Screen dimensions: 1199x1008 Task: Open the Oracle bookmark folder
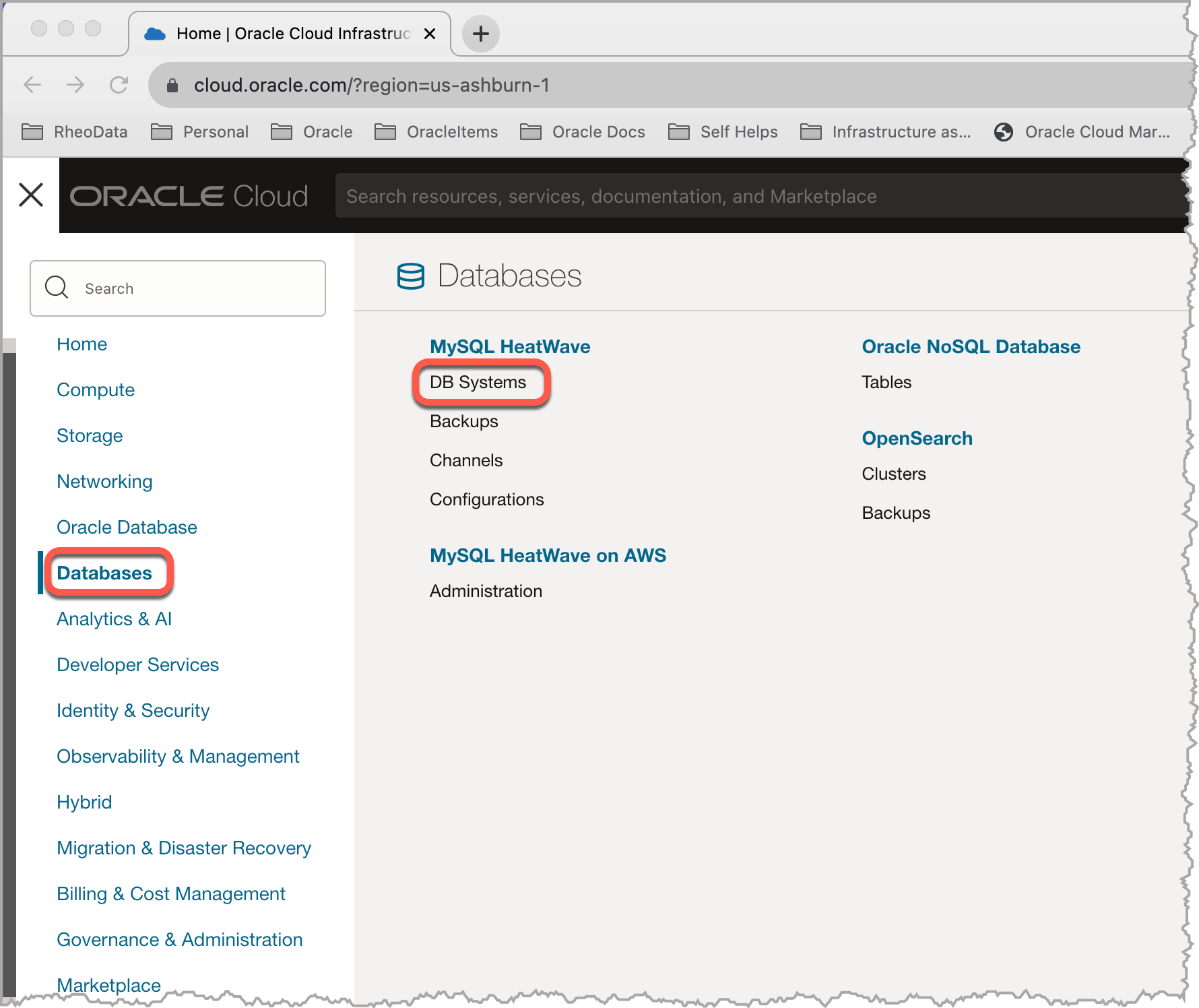pos(311,132)
